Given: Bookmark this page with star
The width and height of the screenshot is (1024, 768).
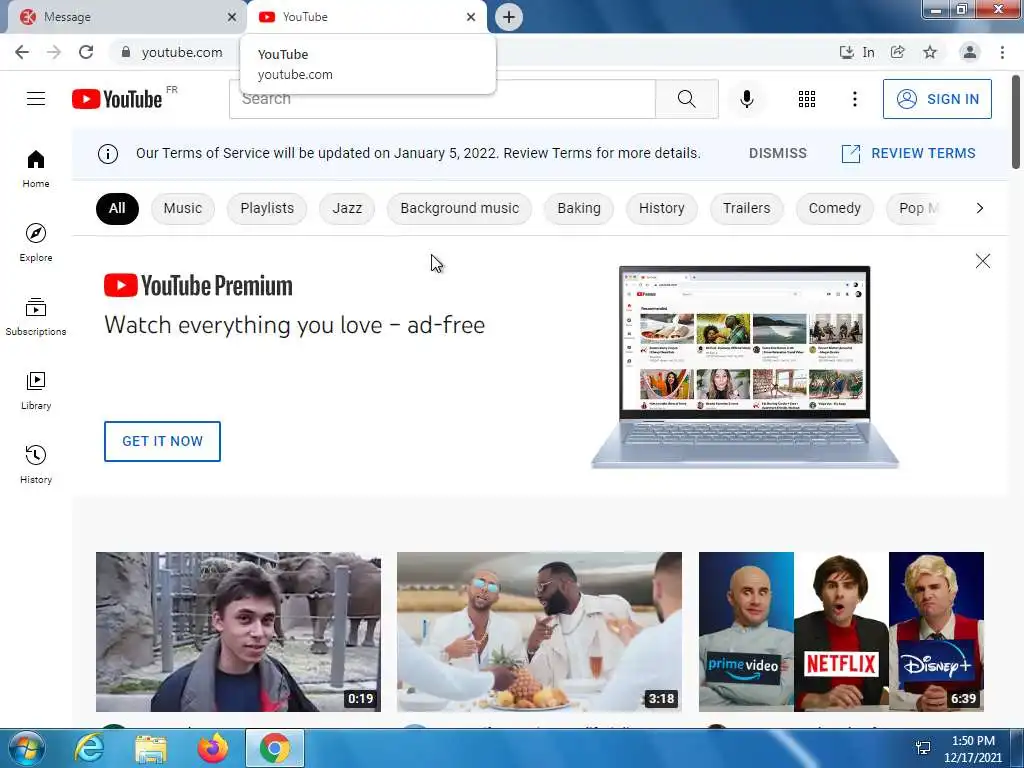Looking at the screenshot, I should click(930, 52).
